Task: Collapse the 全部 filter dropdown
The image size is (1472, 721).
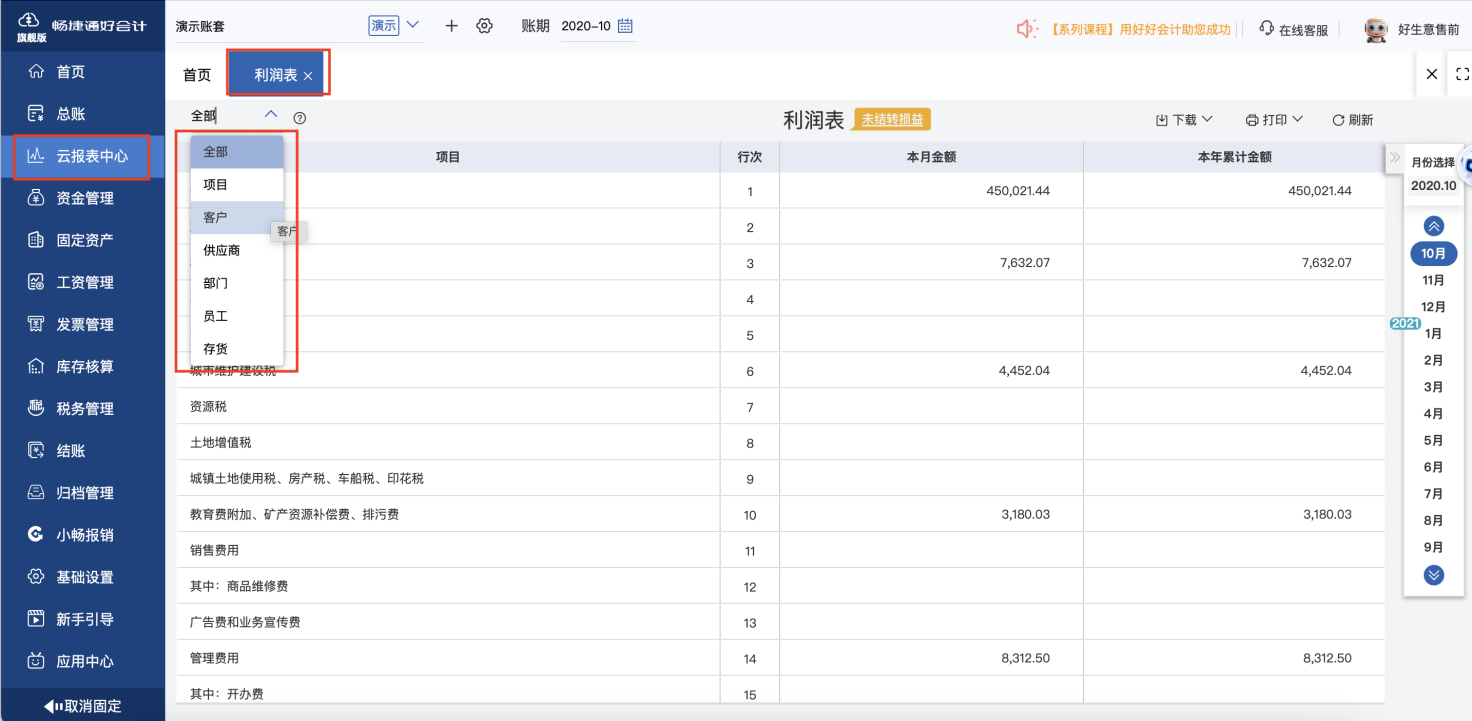Action: coord(270,115)
